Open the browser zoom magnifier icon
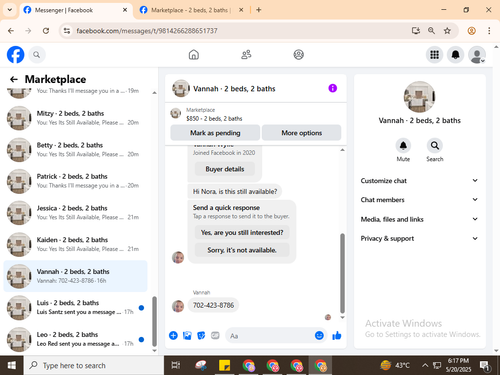This screenshot has width=500, height=375. (x=431, y=31)
